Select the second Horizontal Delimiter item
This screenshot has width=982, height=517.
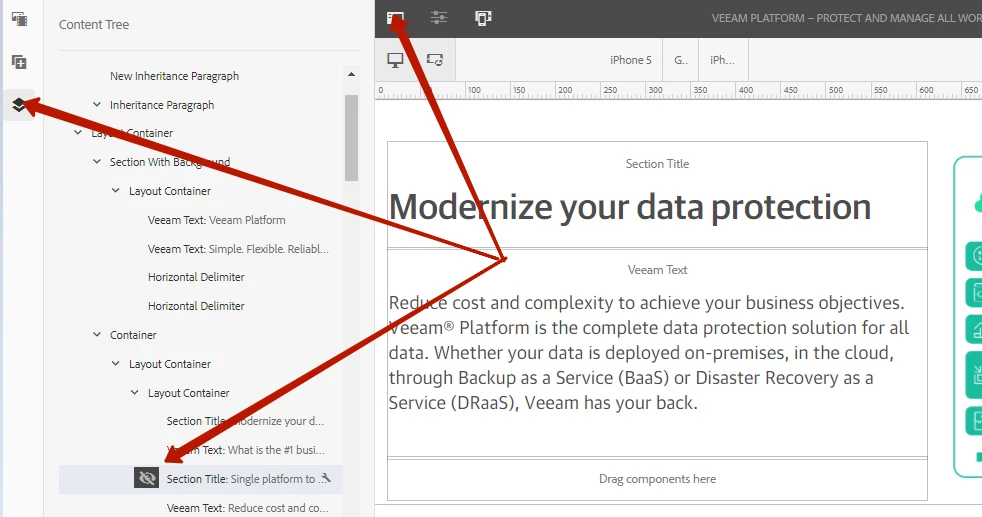[196, 306]
